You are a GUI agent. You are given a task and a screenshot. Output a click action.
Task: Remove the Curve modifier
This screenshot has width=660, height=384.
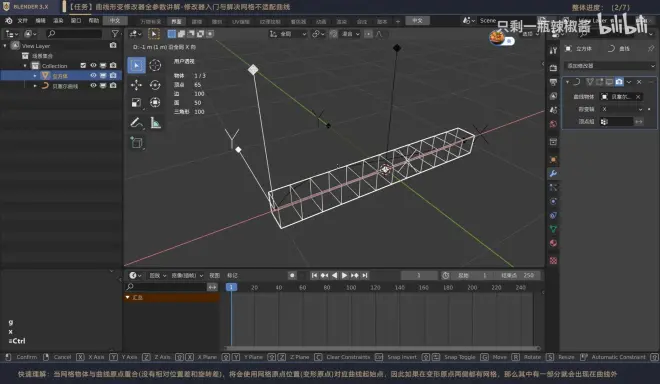(x=639, y=82)
